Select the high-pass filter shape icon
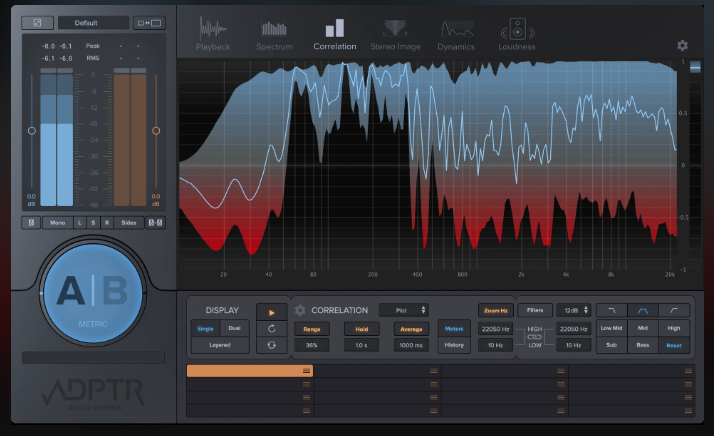This screenshot has width=714, height=436. coord(674,310)
